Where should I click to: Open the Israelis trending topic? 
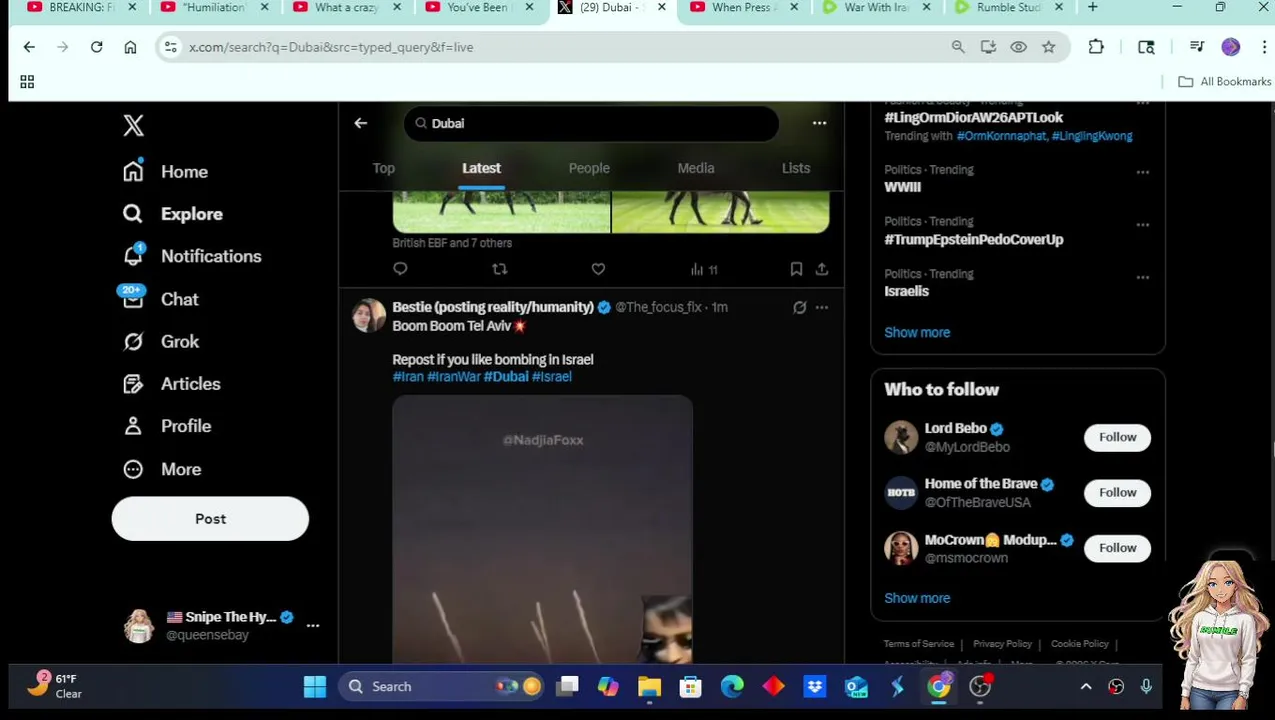click(x=906, y=292)
